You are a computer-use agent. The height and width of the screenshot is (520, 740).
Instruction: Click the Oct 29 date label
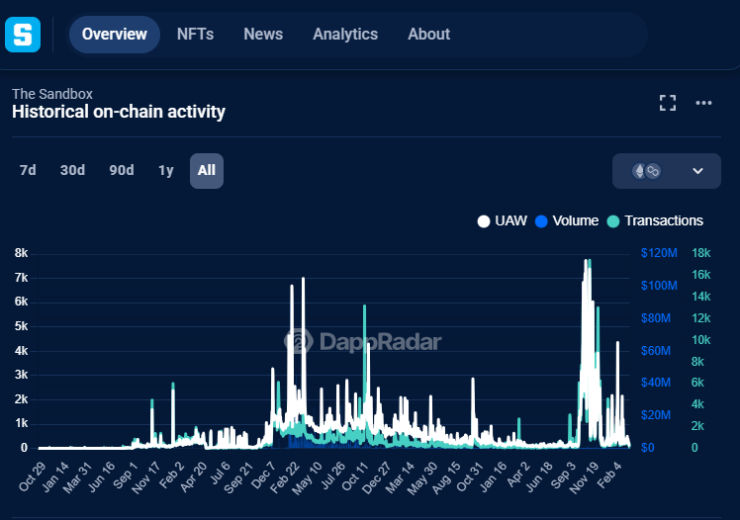[33, 476]
